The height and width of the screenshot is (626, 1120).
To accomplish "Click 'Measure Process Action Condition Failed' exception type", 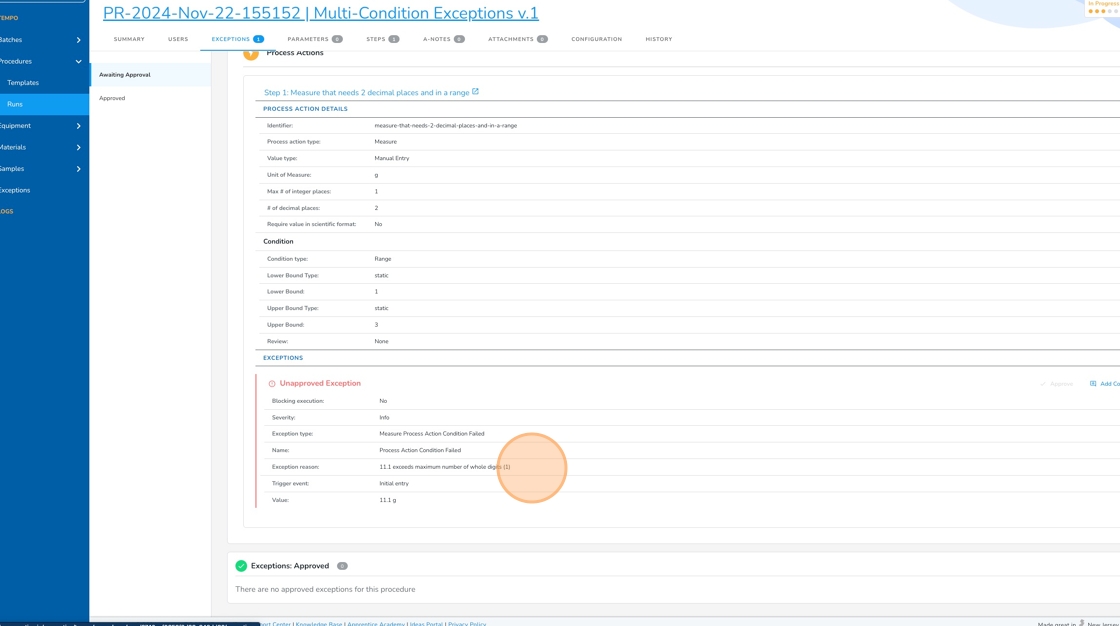I will tap(431, 434).
